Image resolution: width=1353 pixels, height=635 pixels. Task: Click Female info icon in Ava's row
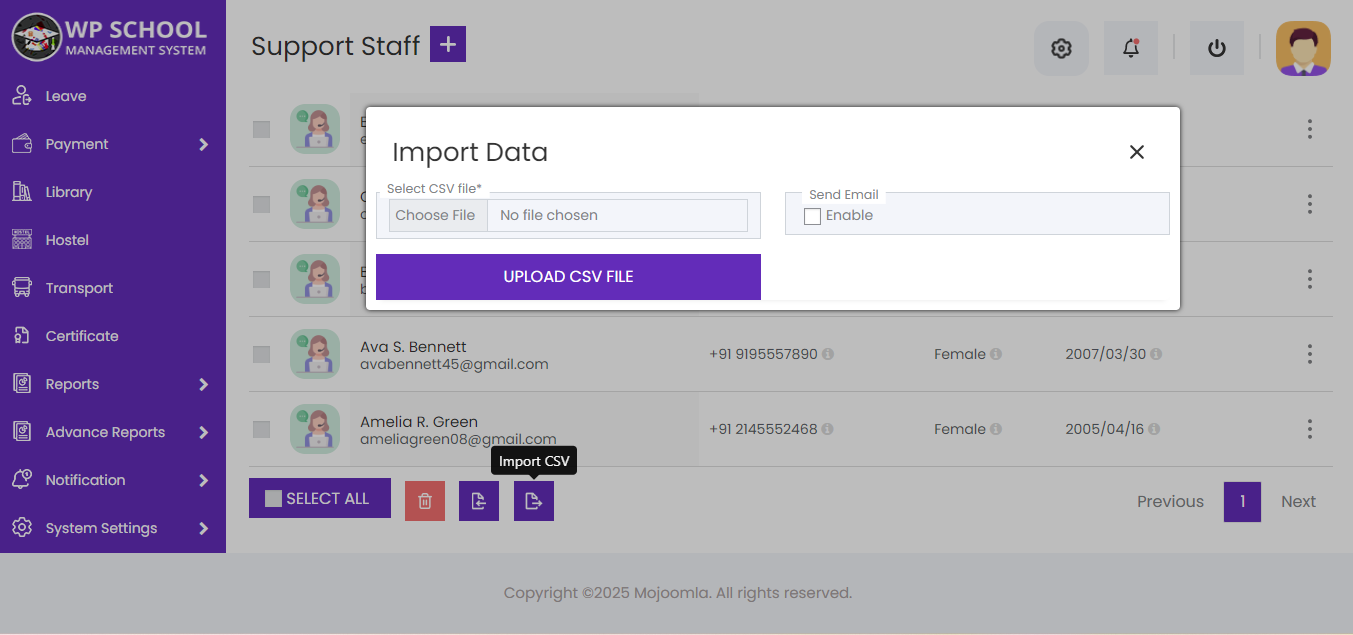coord(996,354)
